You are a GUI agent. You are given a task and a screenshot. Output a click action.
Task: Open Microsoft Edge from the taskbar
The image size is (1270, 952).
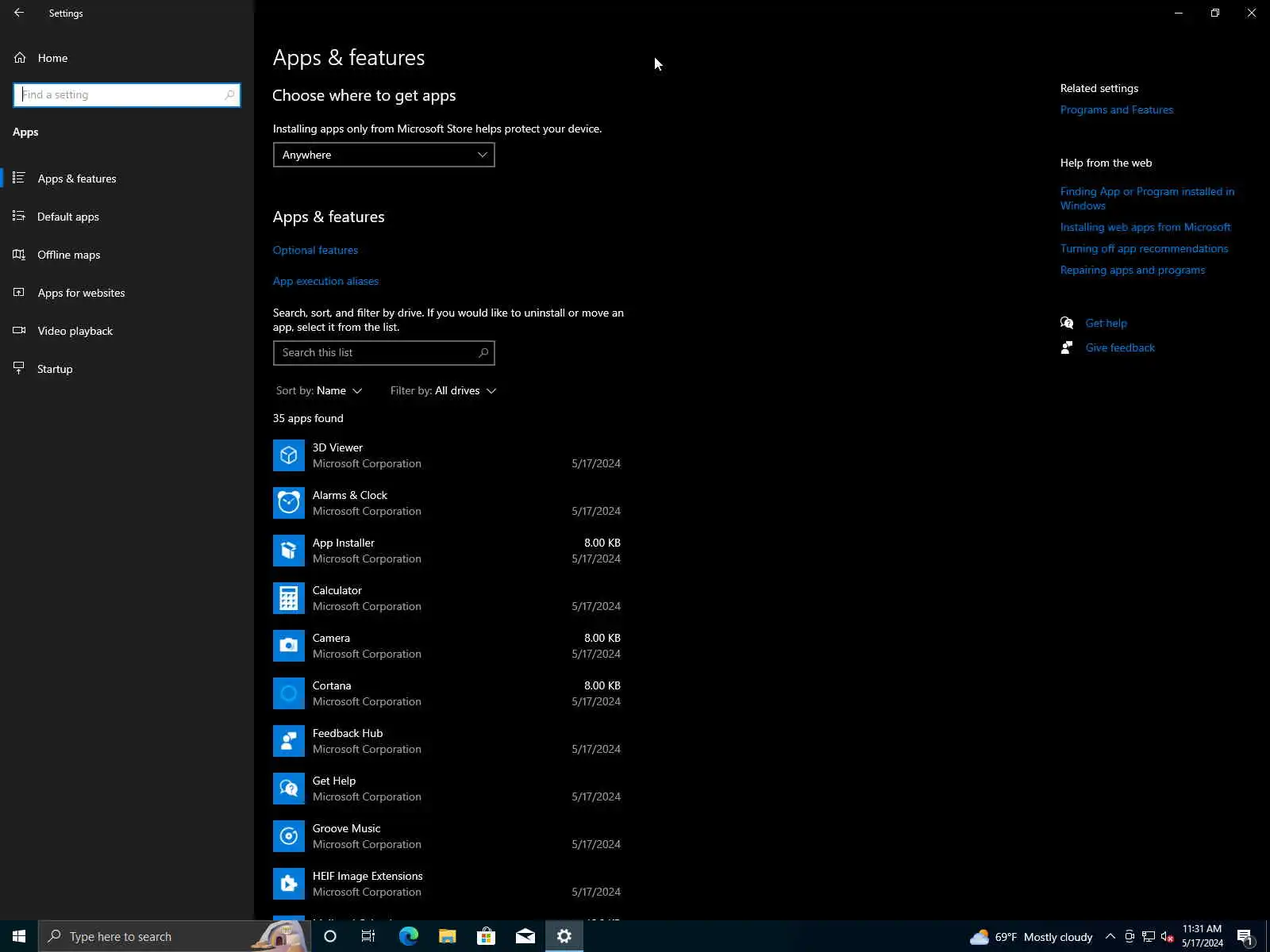click(x=408, y=936)
